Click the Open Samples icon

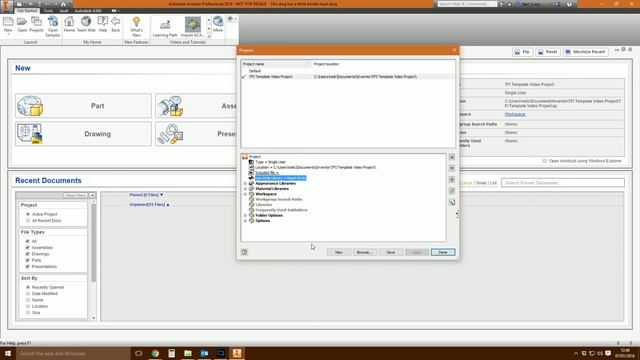[53, 22]
